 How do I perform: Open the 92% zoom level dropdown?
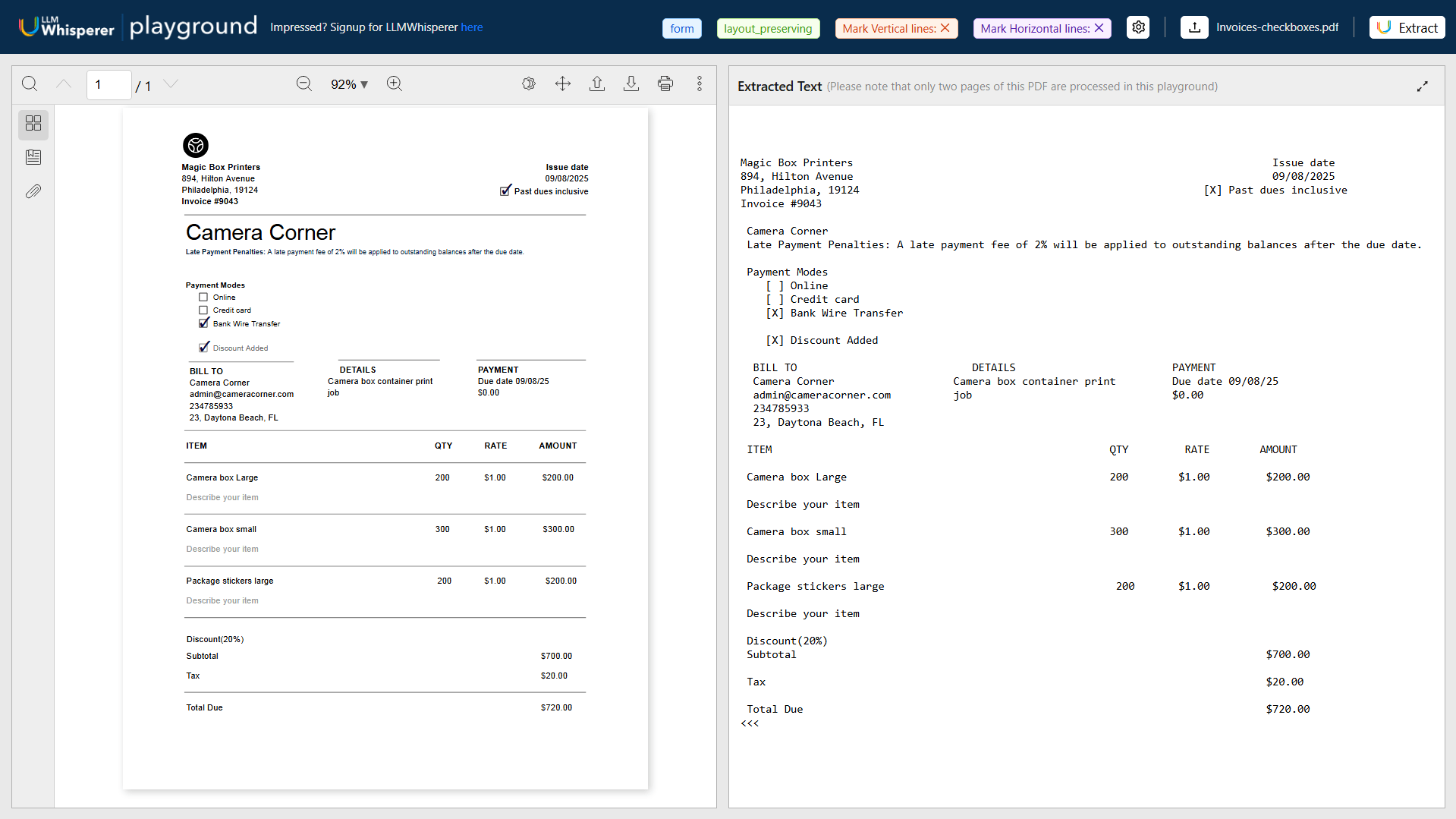tap(349, 84)
